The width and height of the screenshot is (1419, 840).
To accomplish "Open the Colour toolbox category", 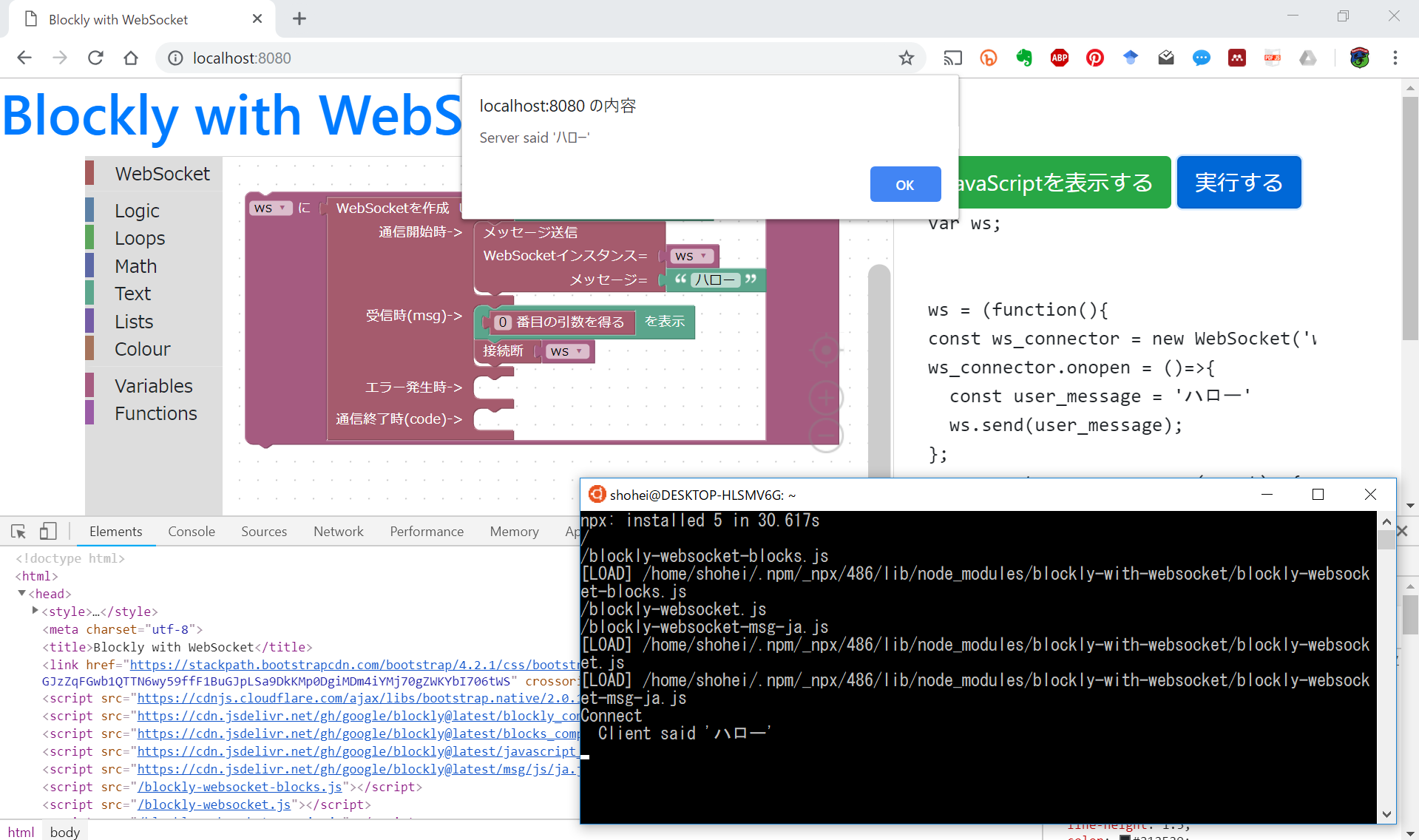I will pyautogui.click(x=154, y=349).
